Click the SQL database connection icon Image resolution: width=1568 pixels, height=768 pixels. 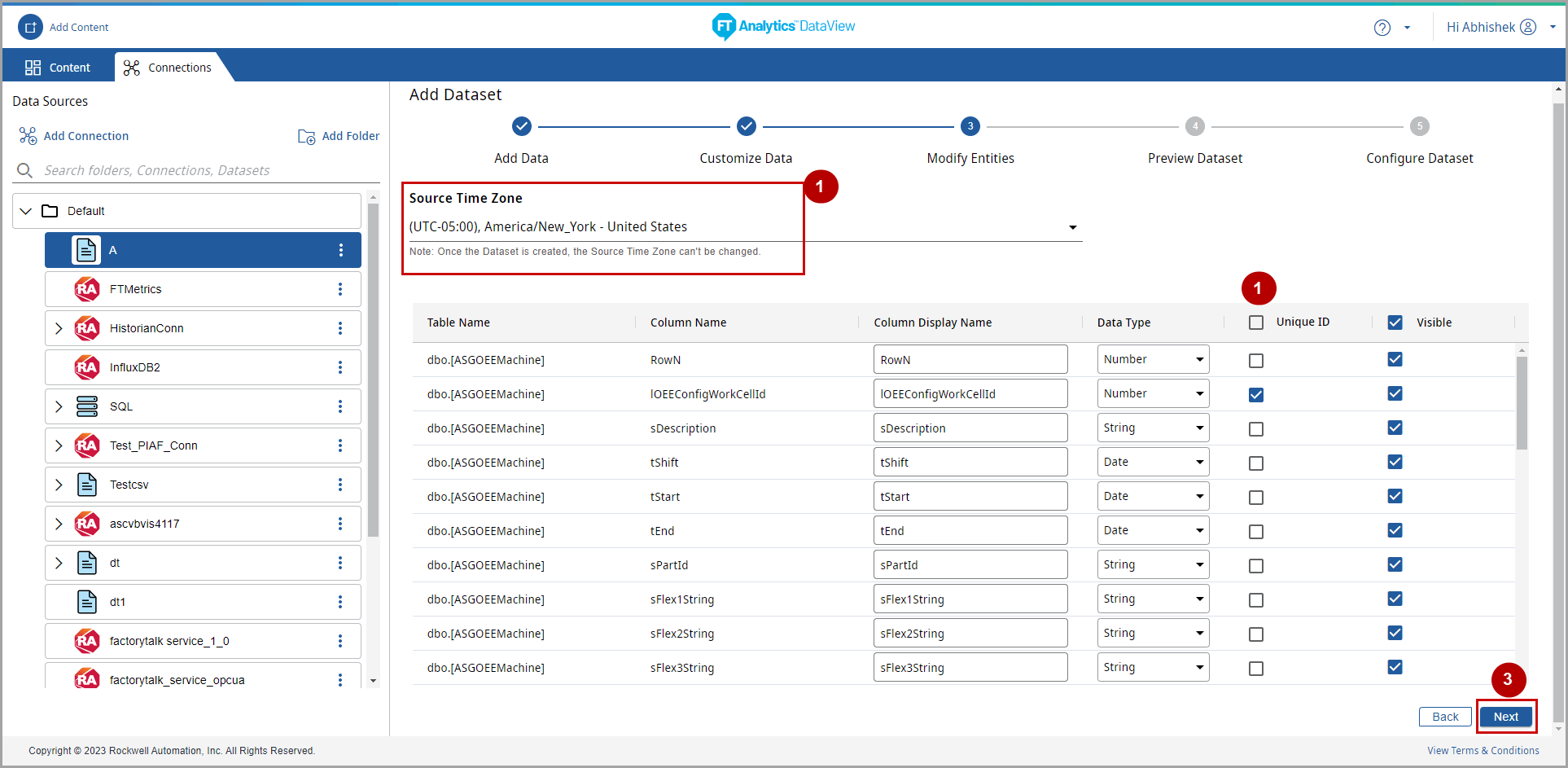[x=87, y=406]
